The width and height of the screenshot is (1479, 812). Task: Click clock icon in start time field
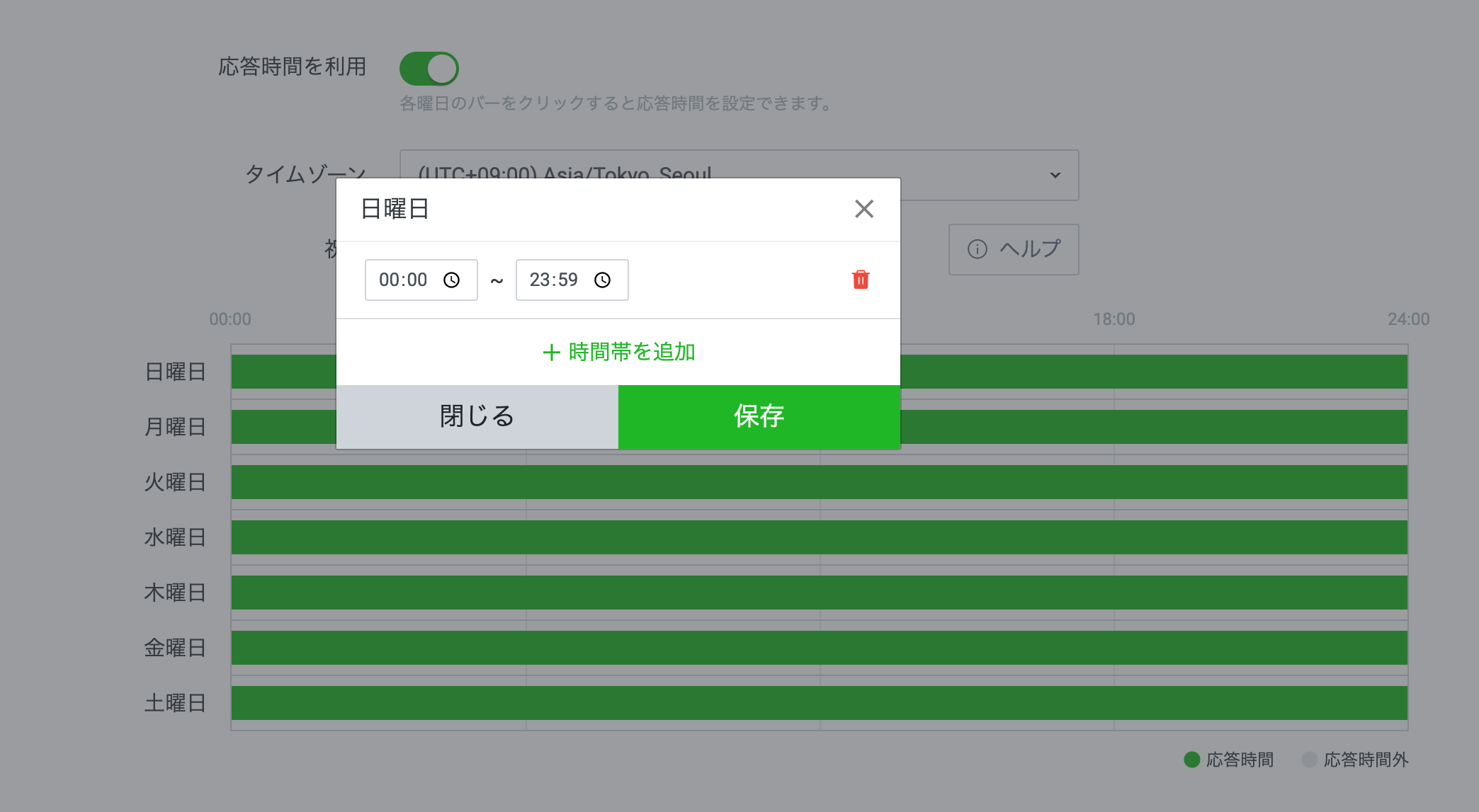451,280
